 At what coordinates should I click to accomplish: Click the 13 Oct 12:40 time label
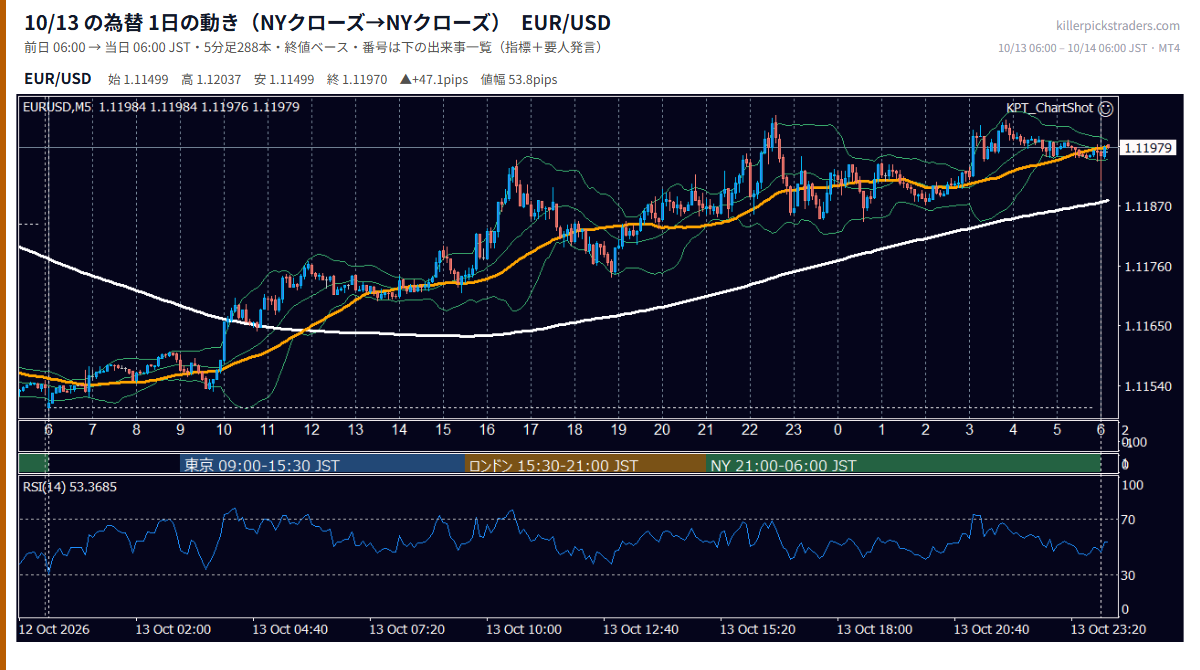click(x=641, y=630)
